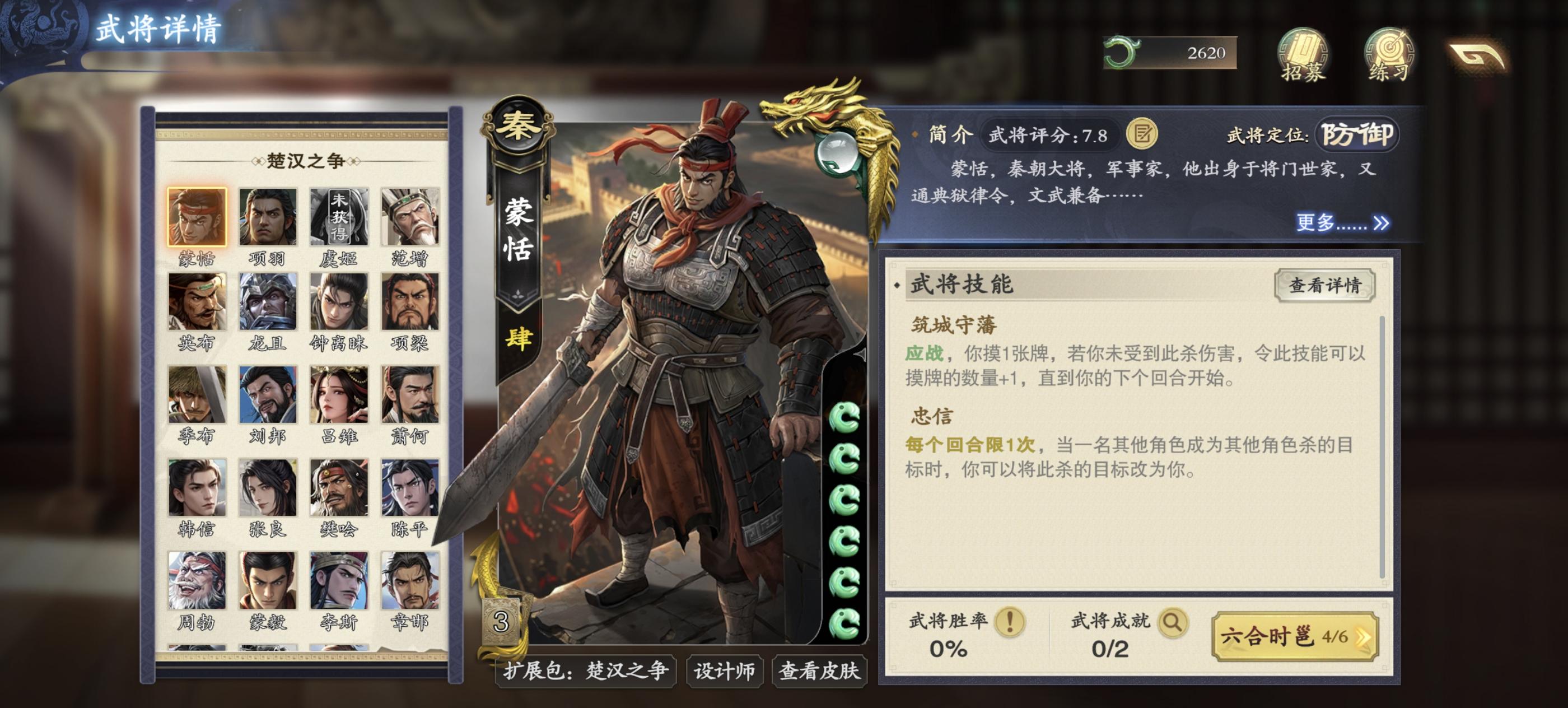Click the win rate exclamation icon
1568x708 pixels.
click(x=1009, y=622)
